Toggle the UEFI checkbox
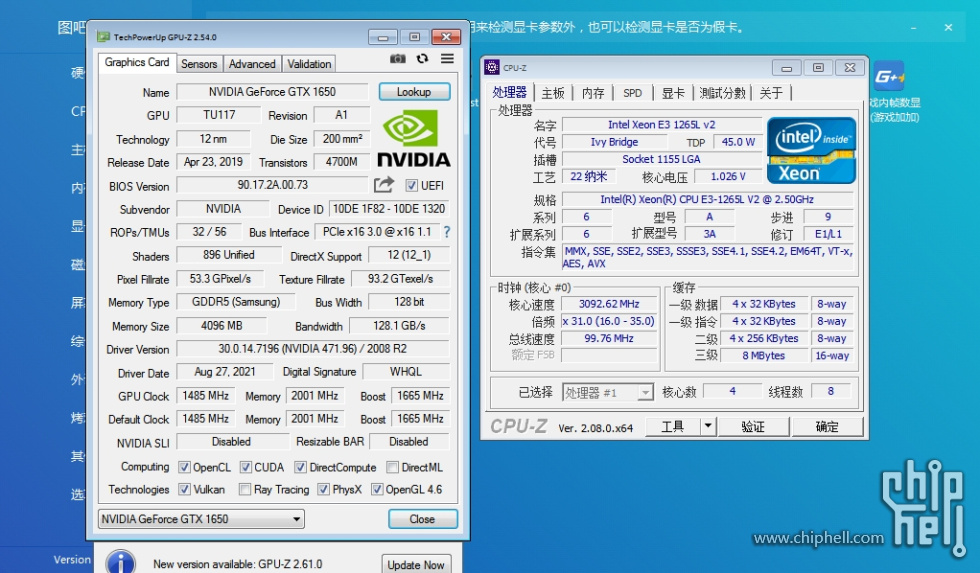 point(411,186)
